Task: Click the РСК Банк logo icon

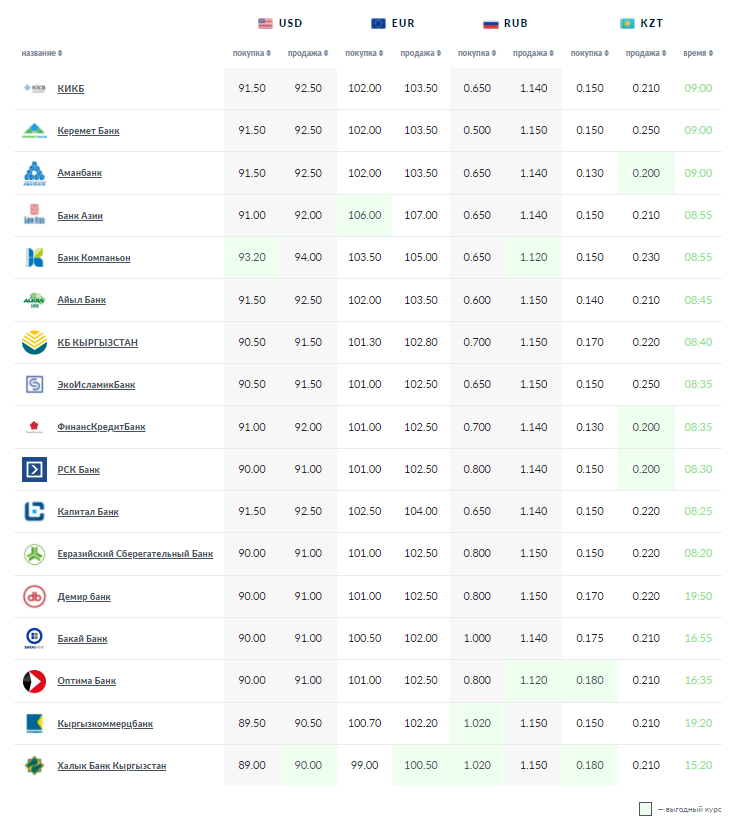Action: click(x=34, y=469)
